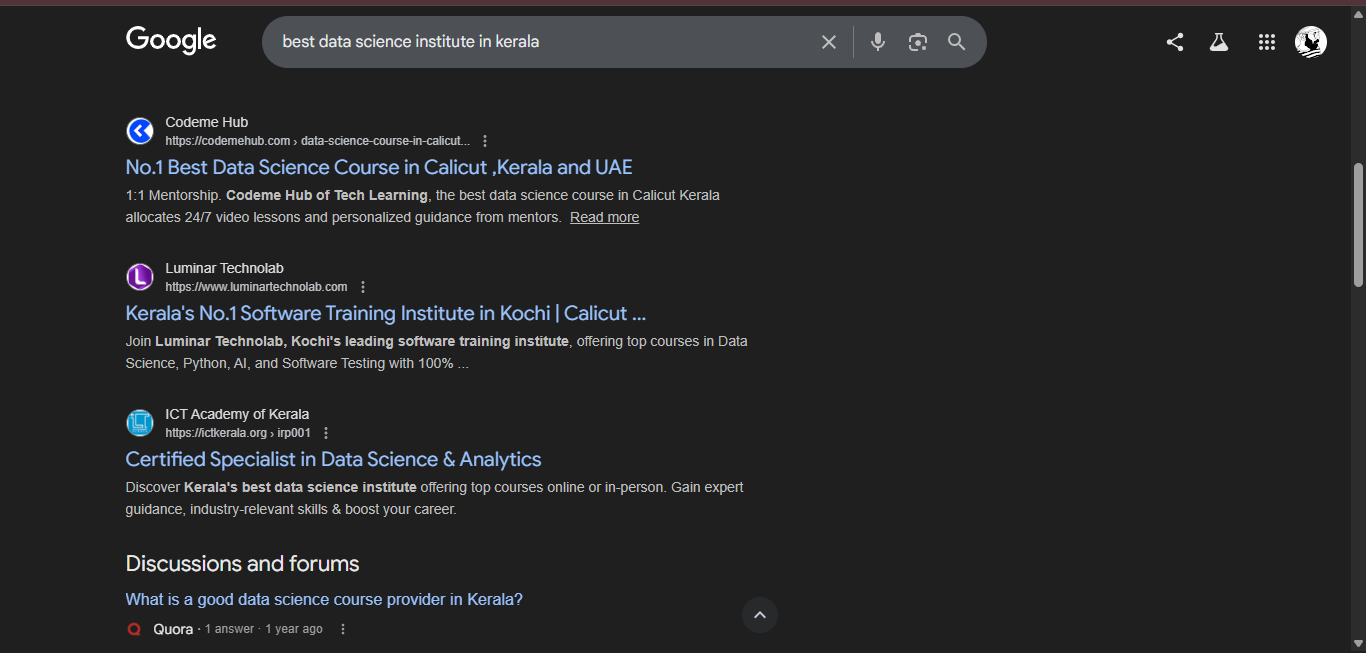
Task: Click the Google logo
Action: [x=171, y=40]
